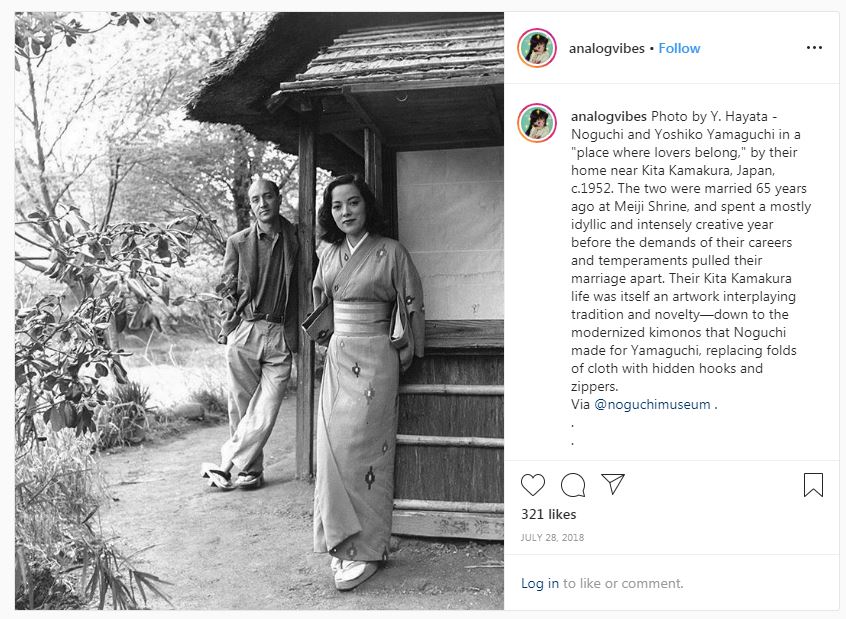This screenshot has width=846, height=619.
Task: View the 321 likes list
Action: [x=548, y=514]
